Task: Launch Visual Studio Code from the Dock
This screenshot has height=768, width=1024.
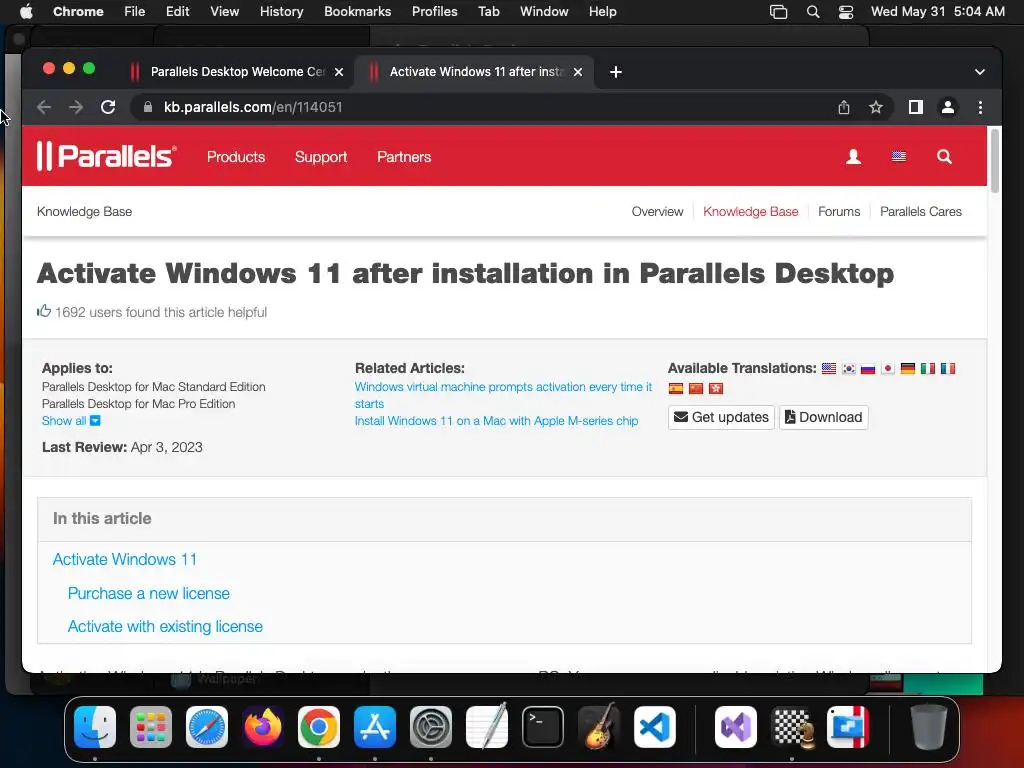Action: click(x=655, y=727)
